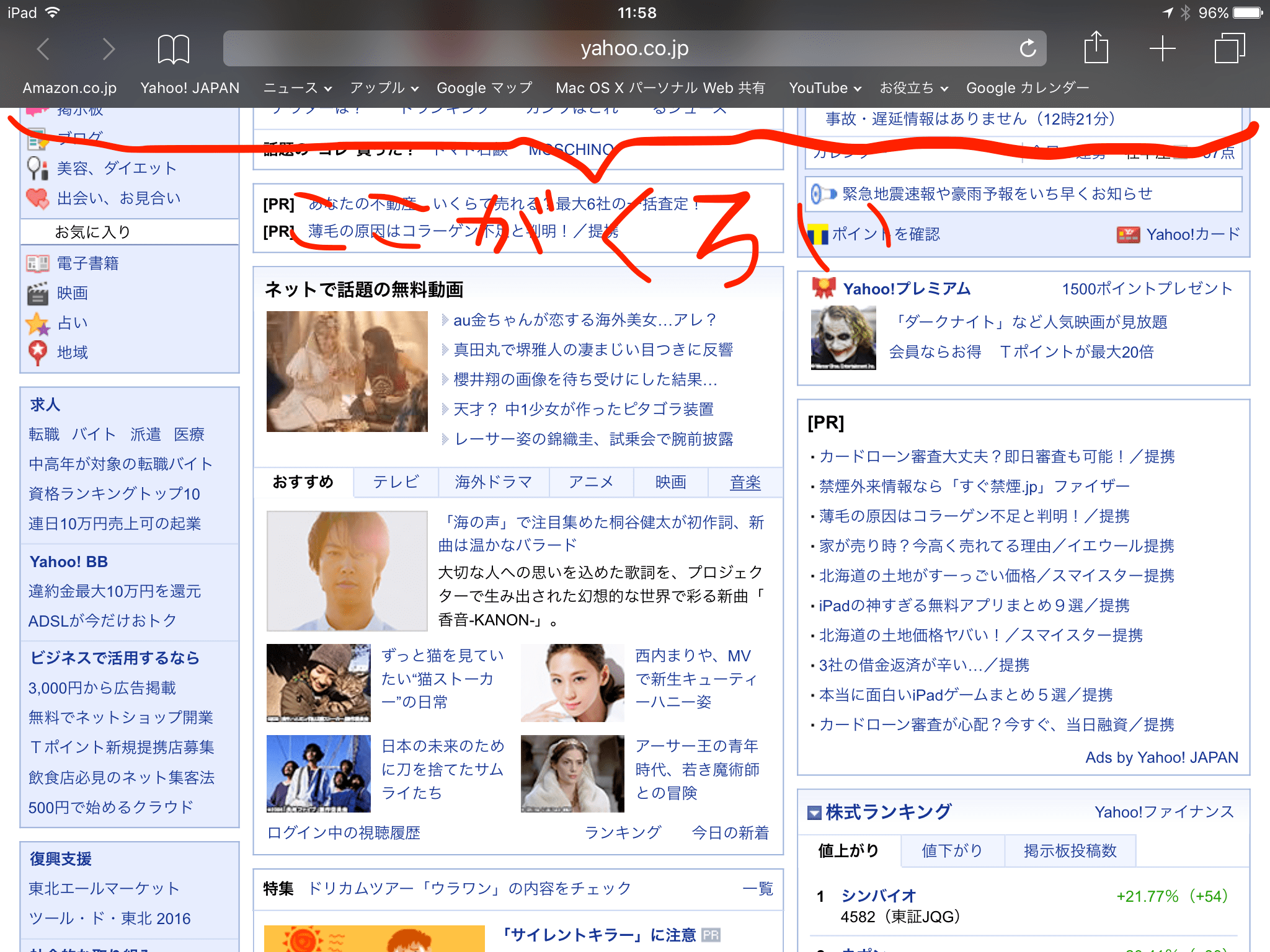Viewport: 1270px width, 952px height.
Task: Open the 真田丸 堺雅人 video link
Action: pos(593,350)
